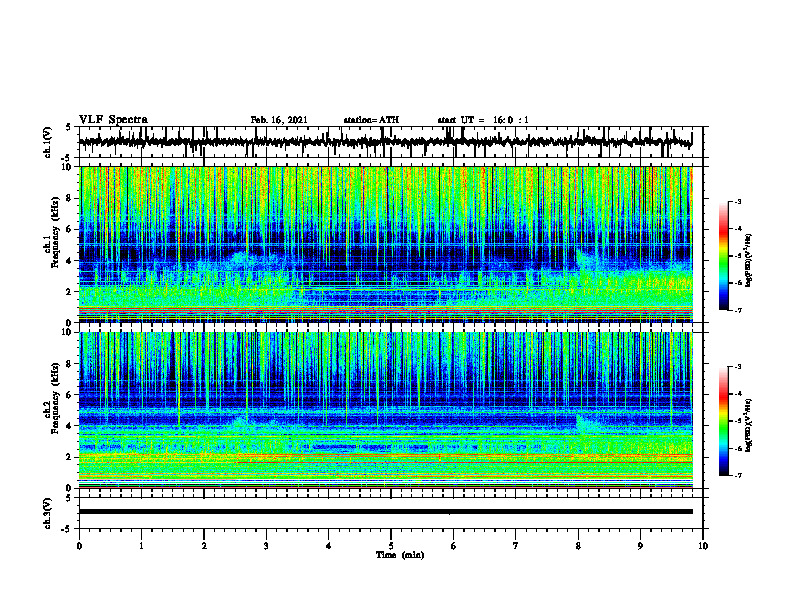Click the ch.3(V) black trace bar
Screen dimensions: 792x612
coord(386,512)
